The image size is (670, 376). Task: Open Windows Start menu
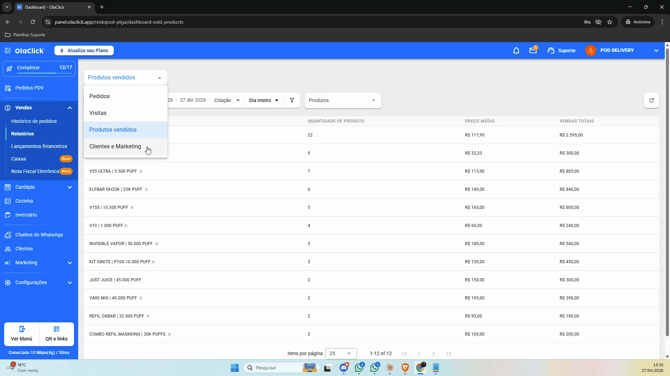pyautogui.click(x=235, y=368)
